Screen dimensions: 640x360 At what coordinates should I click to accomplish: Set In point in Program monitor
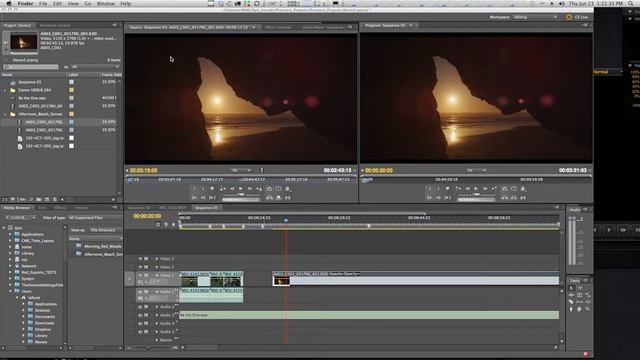(x=429, y=189)
